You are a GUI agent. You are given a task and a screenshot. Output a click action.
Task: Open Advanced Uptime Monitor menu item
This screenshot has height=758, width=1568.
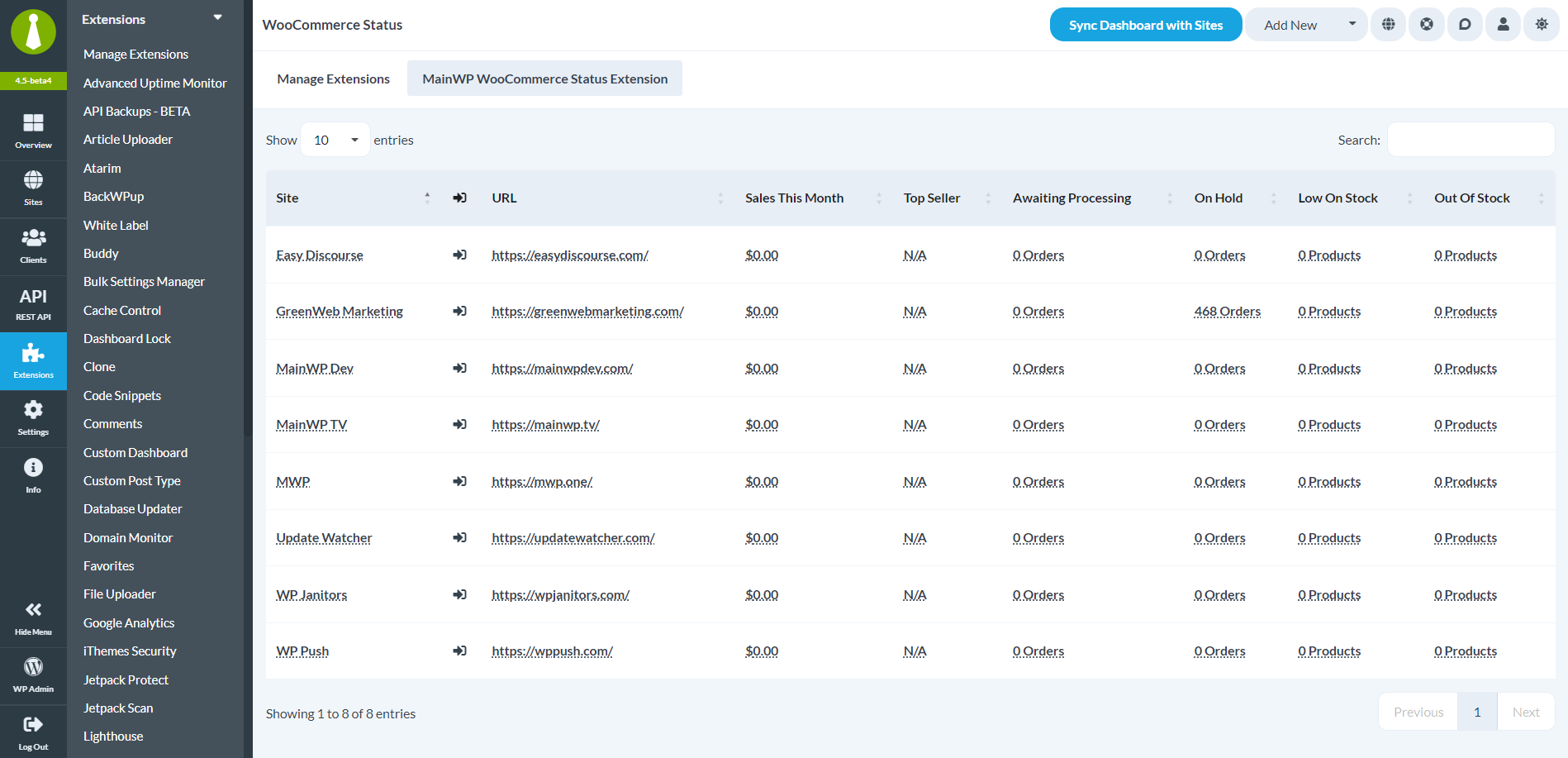pyautogui.click(x=154, y=83)
